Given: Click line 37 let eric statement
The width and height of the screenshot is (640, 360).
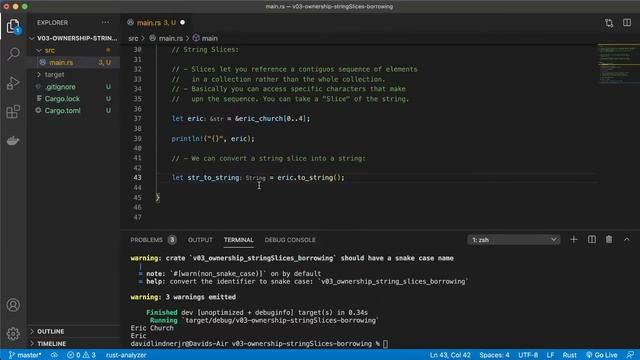Looking at the screenshot, I should (241, 119).
